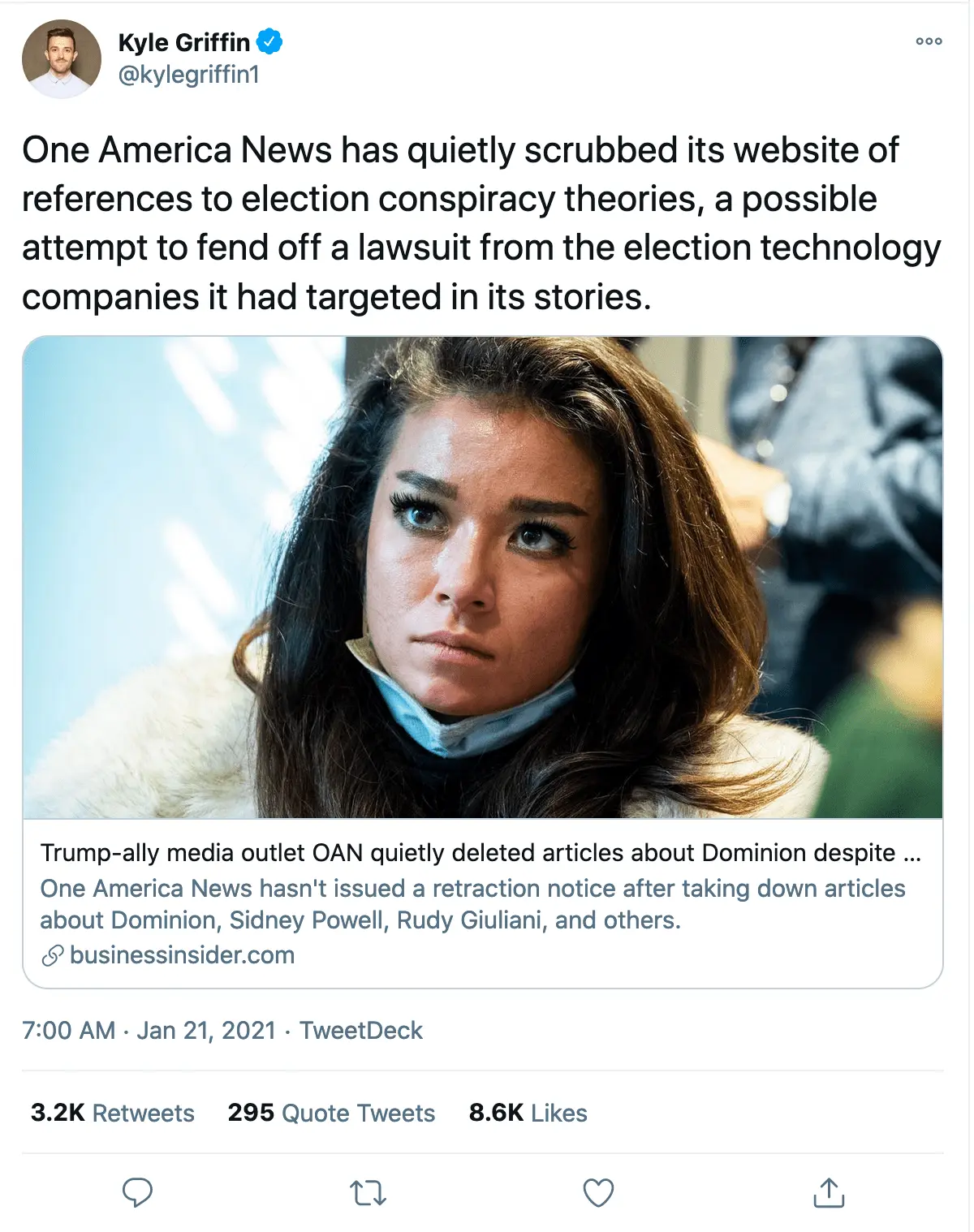This screenshot has width=974, height=1232.
Task: Click Kyle Griffin's profile avatar
Action: (x=62, y=59)
